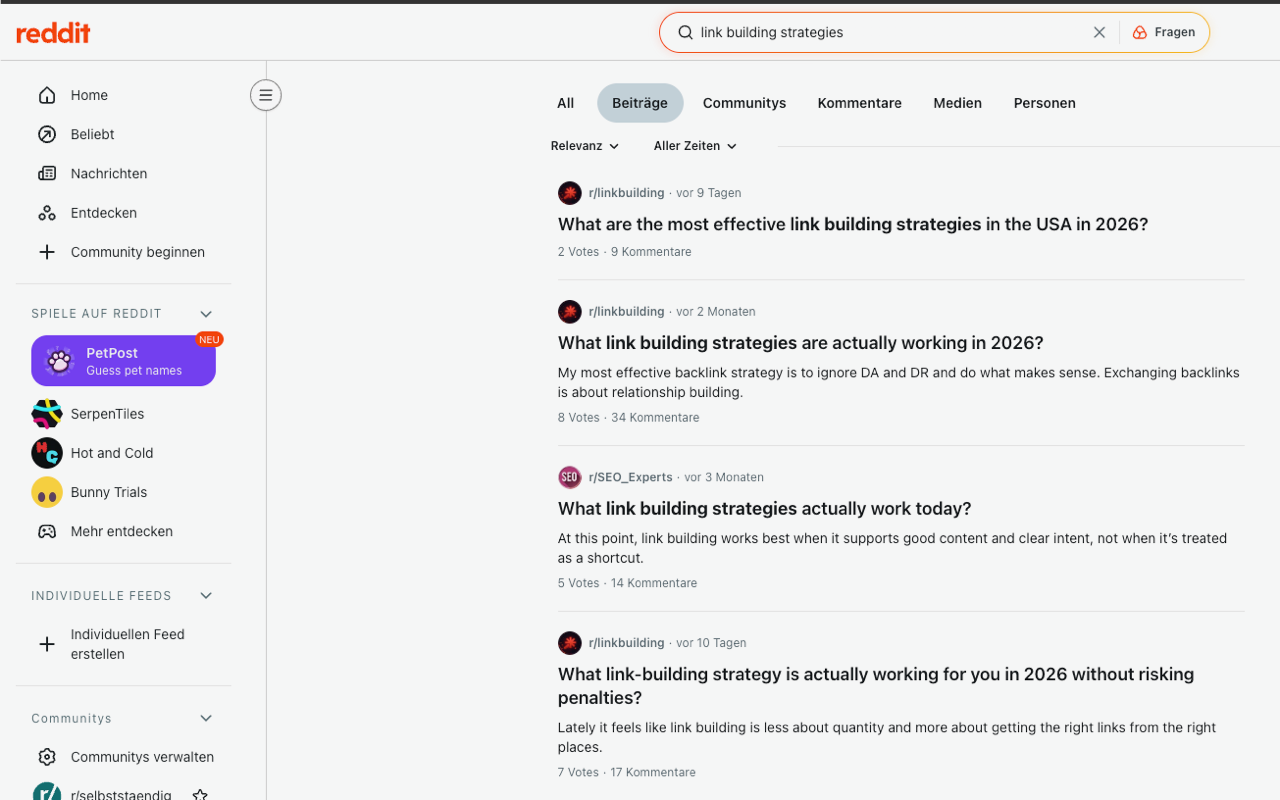1280x800 pixels.
Task: Open the PetPost game paw icon
Action: [x=59, y=360]
